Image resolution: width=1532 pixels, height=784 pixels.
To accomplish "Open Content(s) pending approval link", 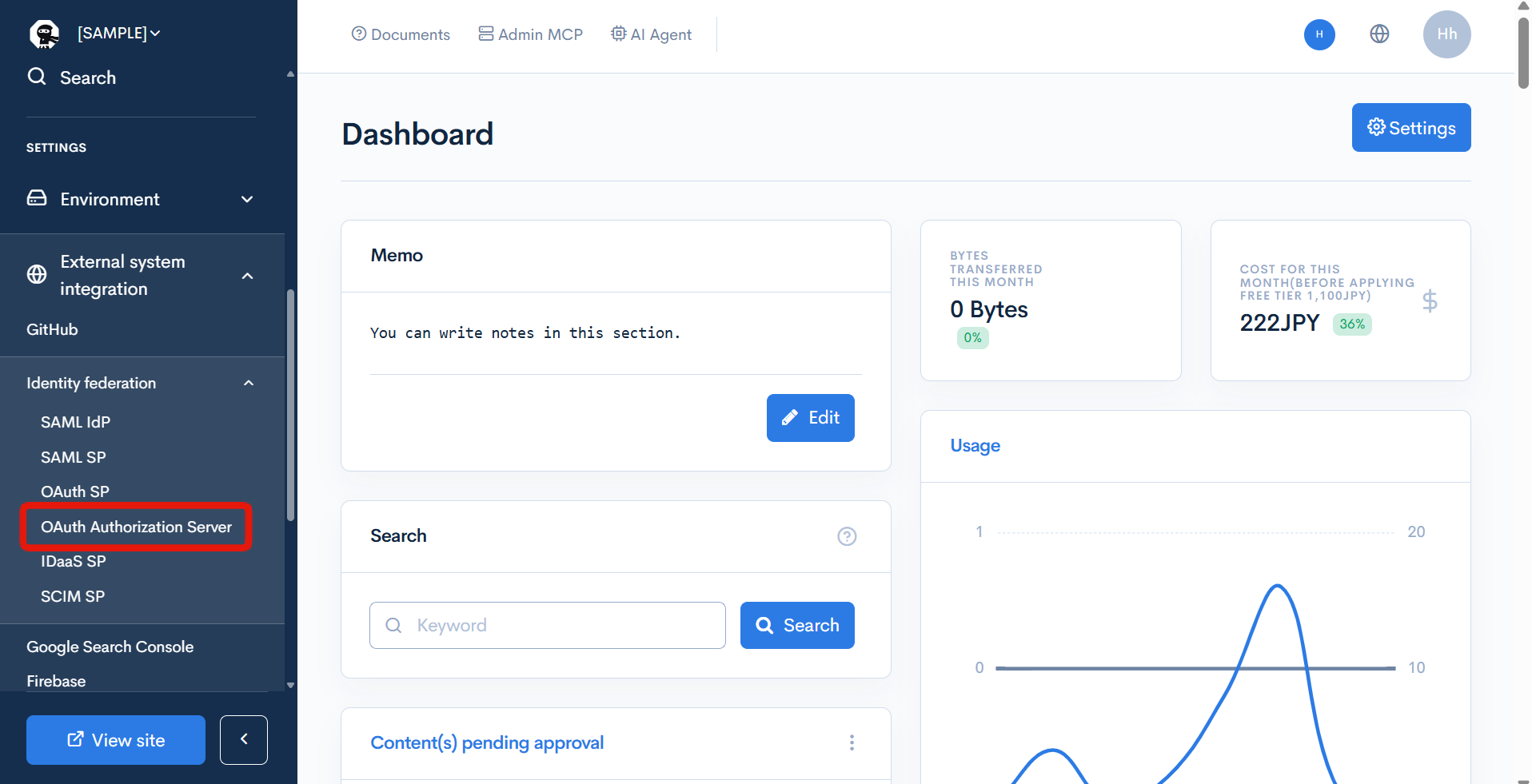I will (487, 742).
